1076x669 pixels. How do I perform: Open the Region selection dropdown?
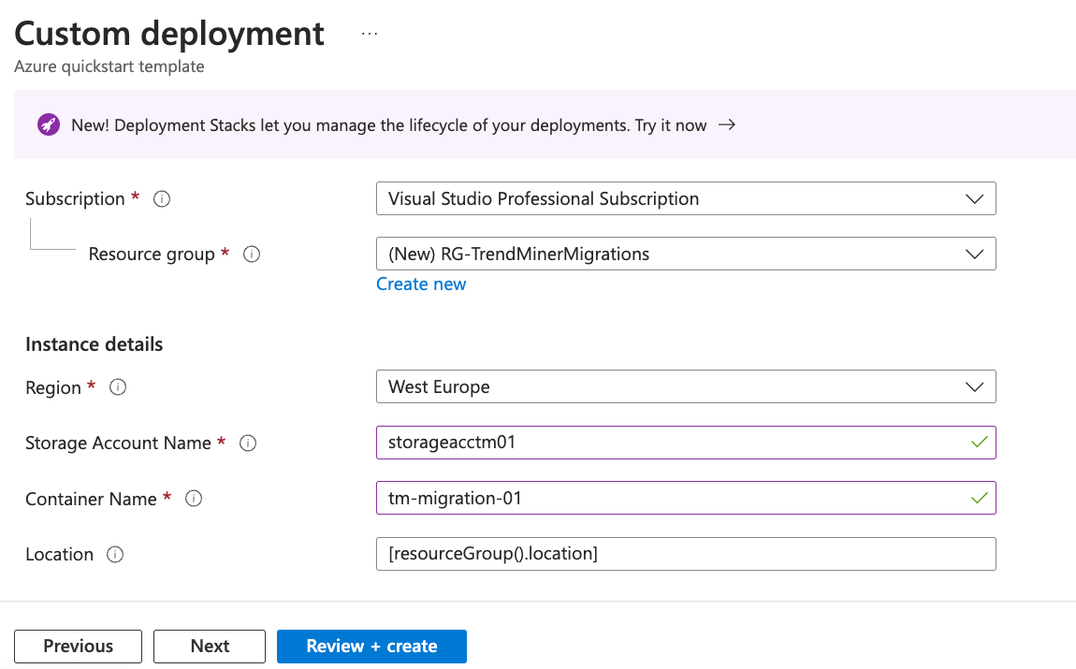click(x=974, y=387)
